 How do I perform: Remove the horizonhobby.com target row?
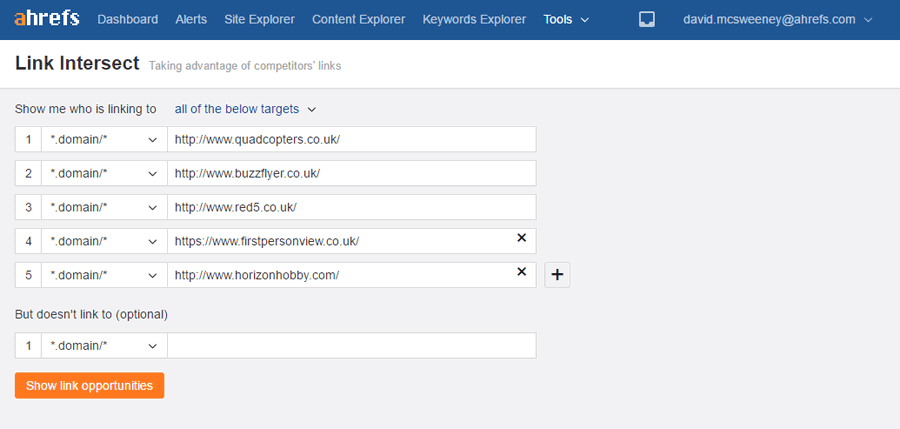click(x=521, y=271)
